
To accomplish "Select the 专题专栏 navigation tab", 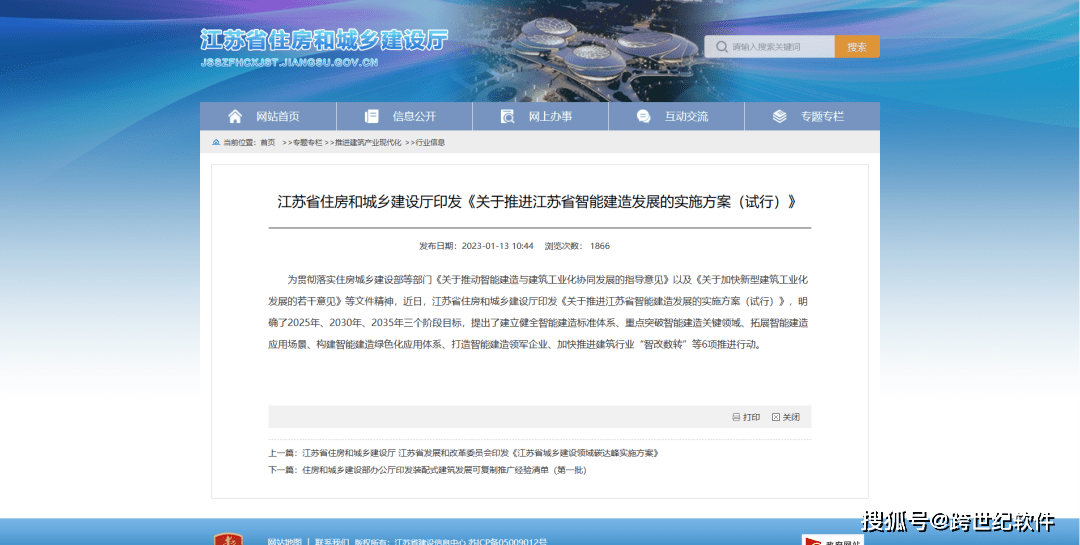I will (812, 116).
